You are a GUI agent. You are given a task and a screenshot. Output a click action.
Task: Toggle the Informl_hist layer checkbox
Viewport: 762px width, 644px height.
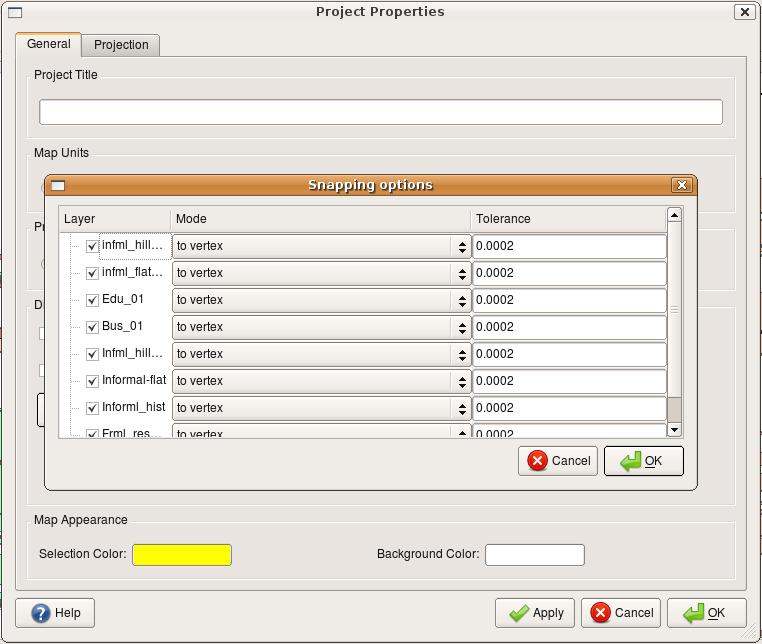pyautogui.click(x=92, y=408)
